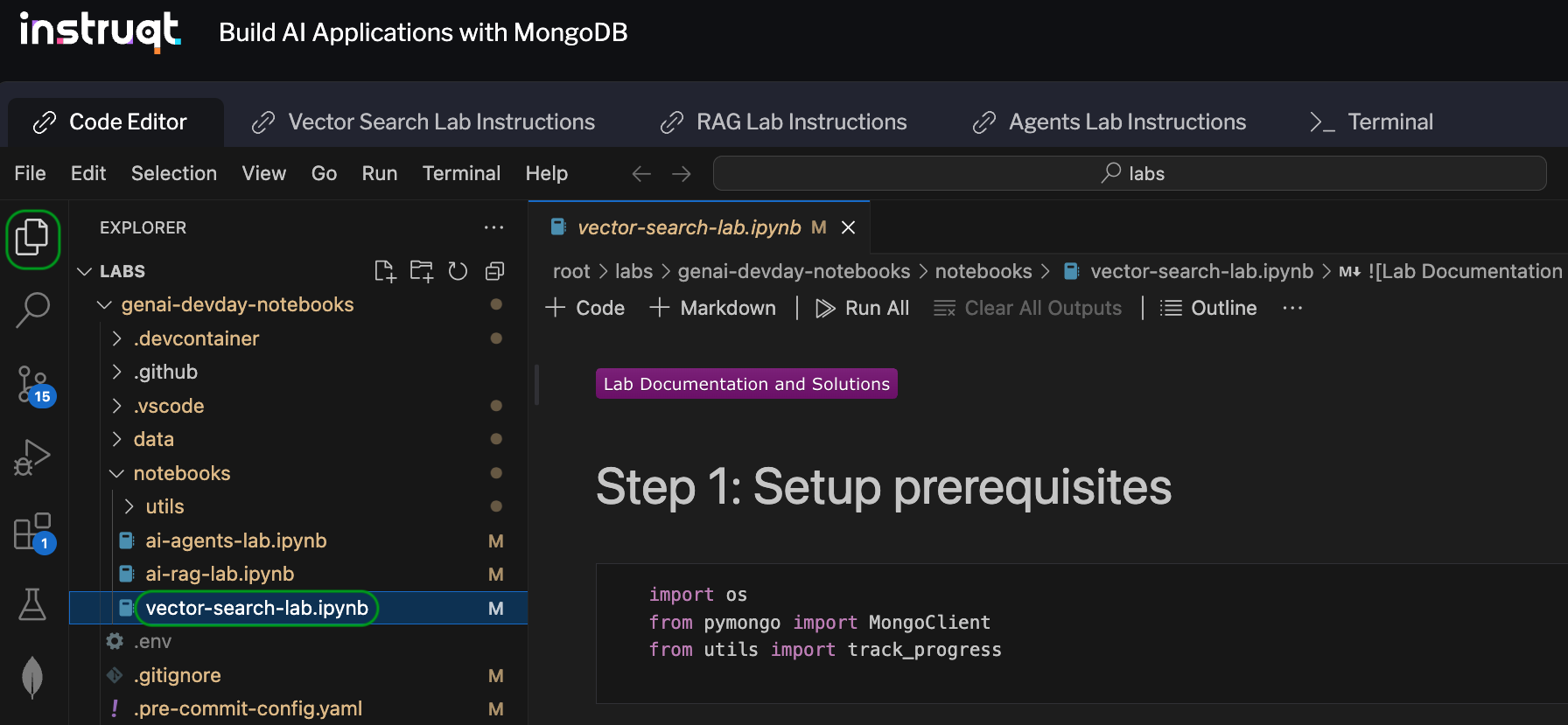Click Step 1: Setup prerequisites heading
This screenshot has height=725, width=1568.
[884, 486]
